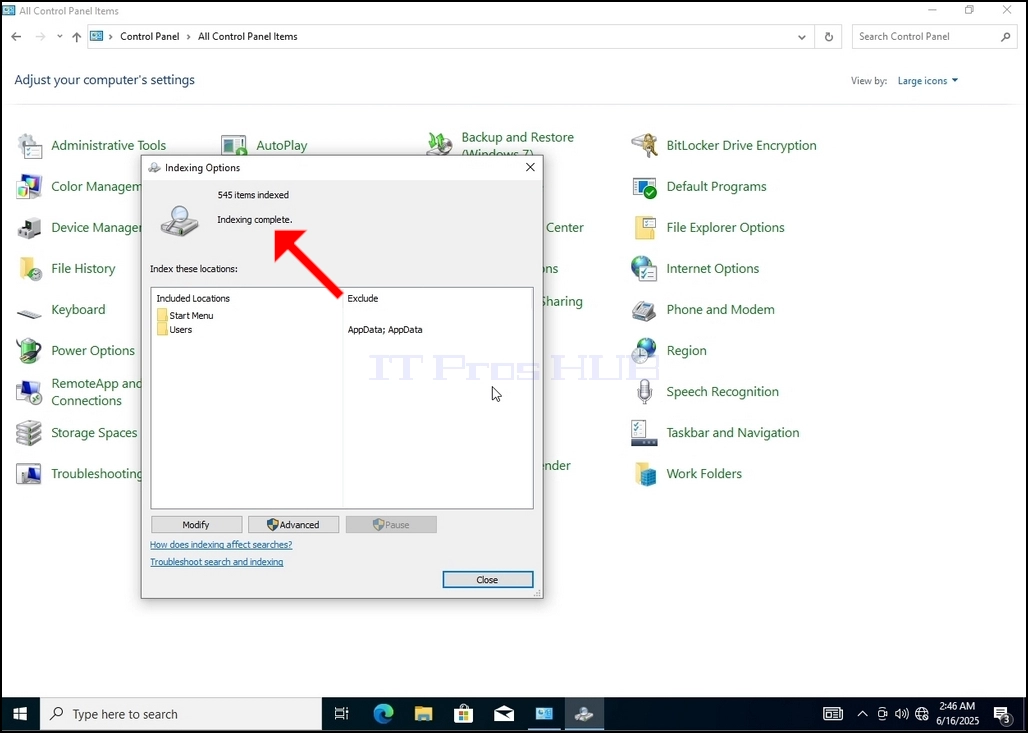Open Default Programs icon
The height and width of the screenshot is (733, 1028).
coord(644,187)
